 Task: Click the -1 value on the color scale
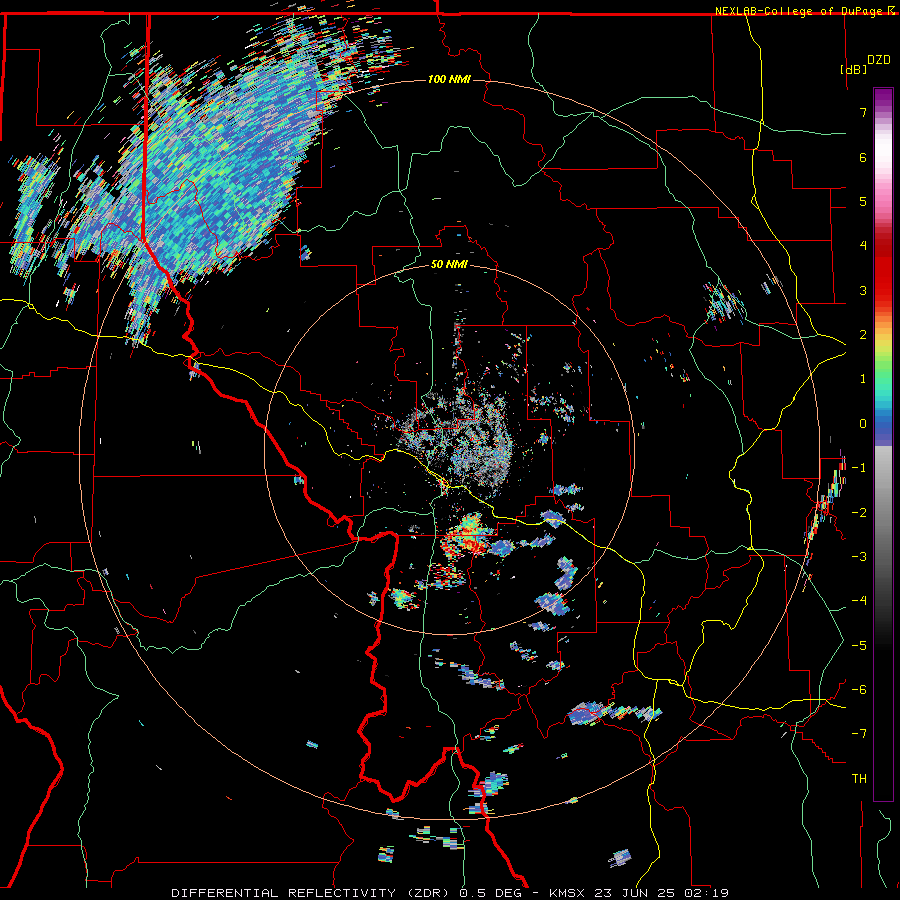pyautogui.click(x=859, y=468)
